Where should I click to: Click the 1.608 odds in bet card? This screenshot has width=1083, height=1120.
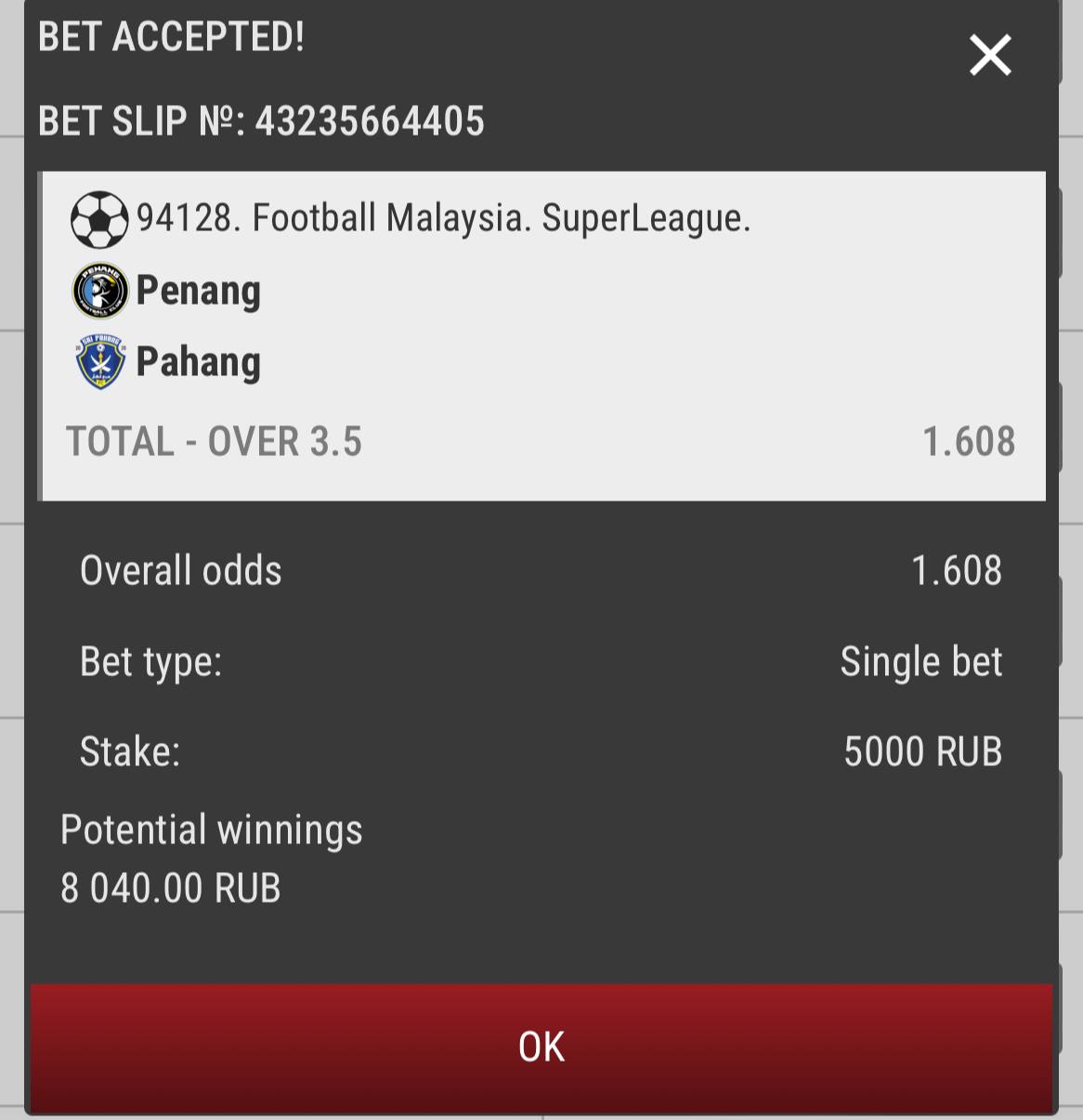[969, 441]
